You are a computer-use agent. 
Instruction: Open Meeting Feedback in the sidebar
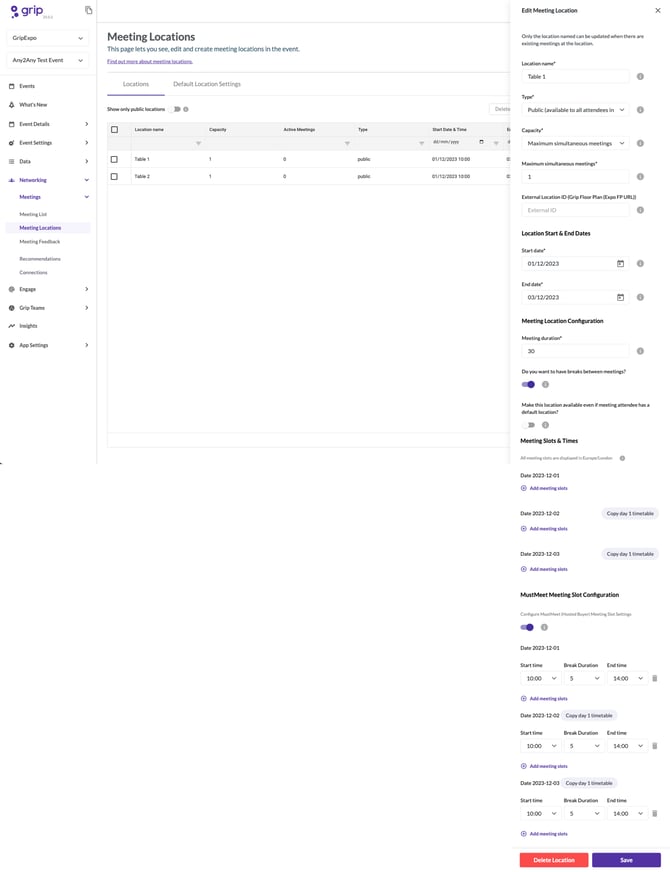pos(40,241)
